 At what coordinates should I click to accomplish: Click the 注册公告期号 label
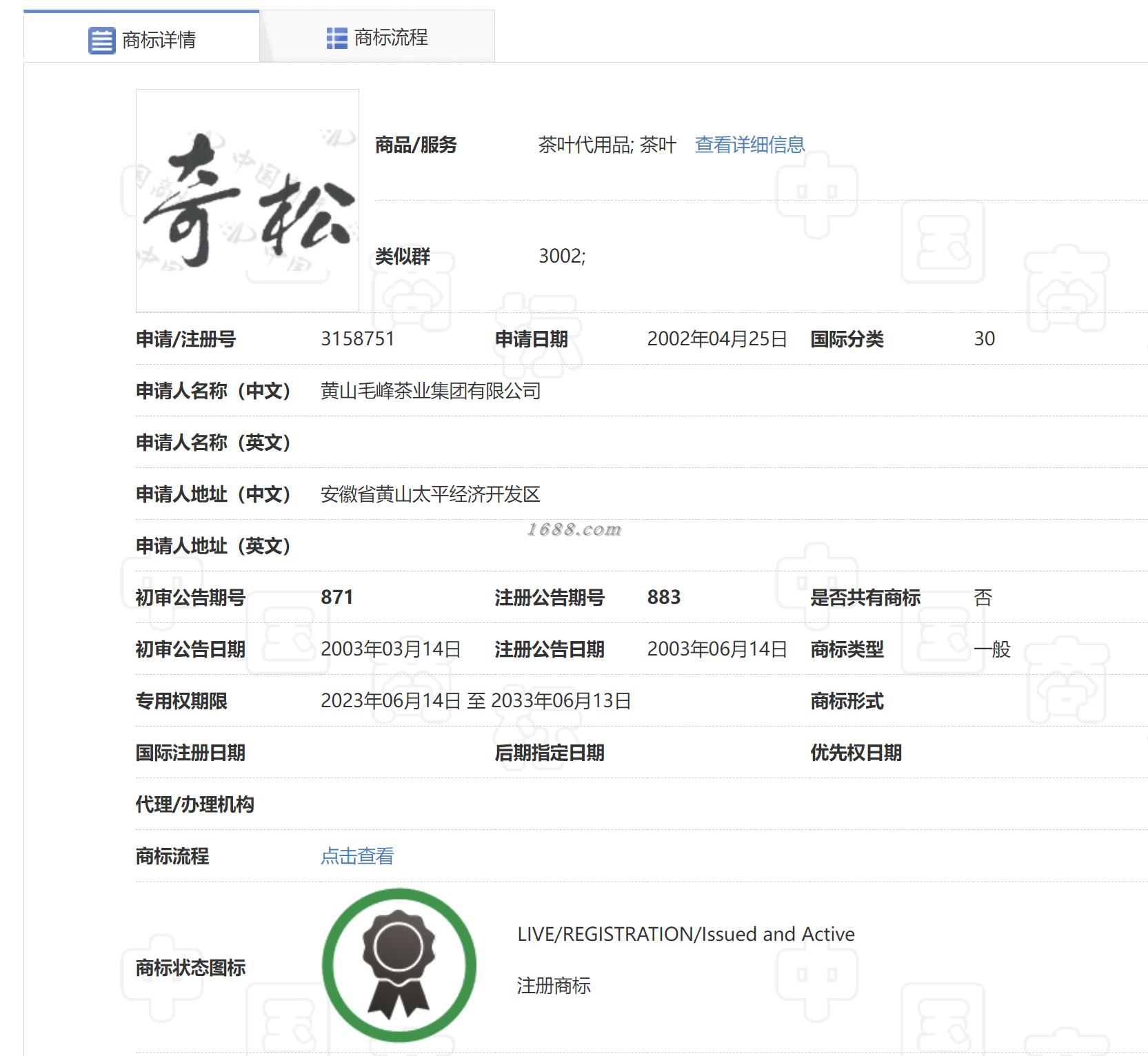click(x=550, y=598)
